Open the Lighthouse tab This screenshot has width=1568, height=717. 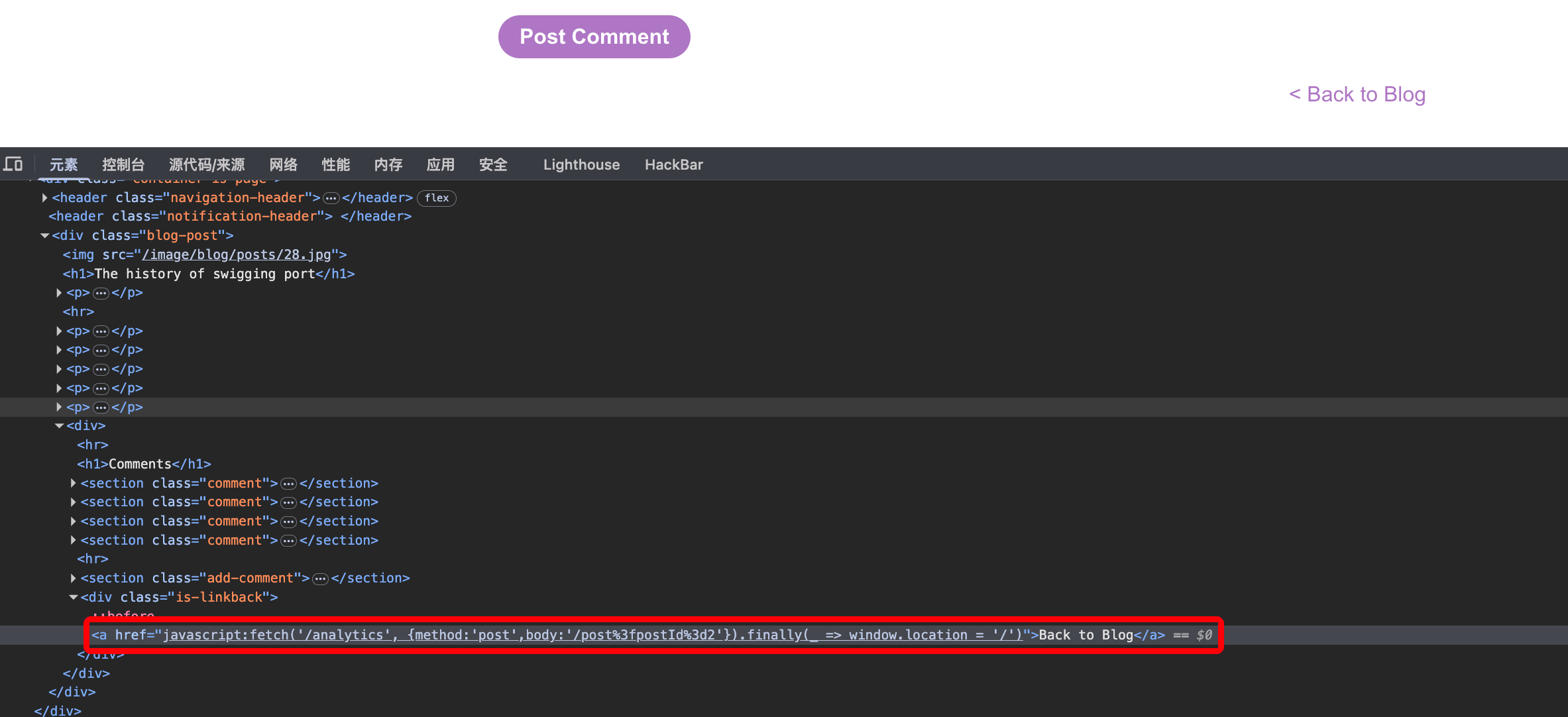[581, 164]
